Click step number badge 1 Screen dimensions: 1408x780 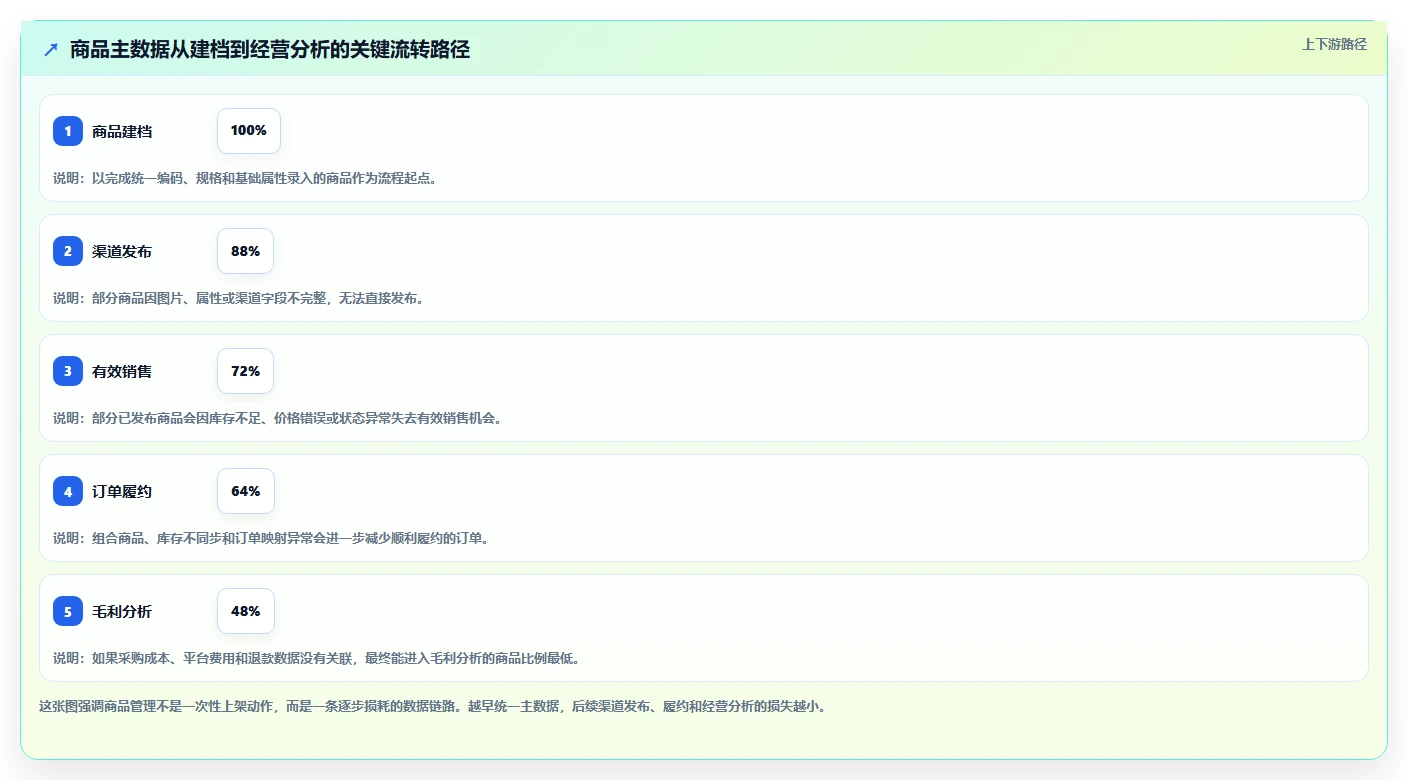pos(68,131)
